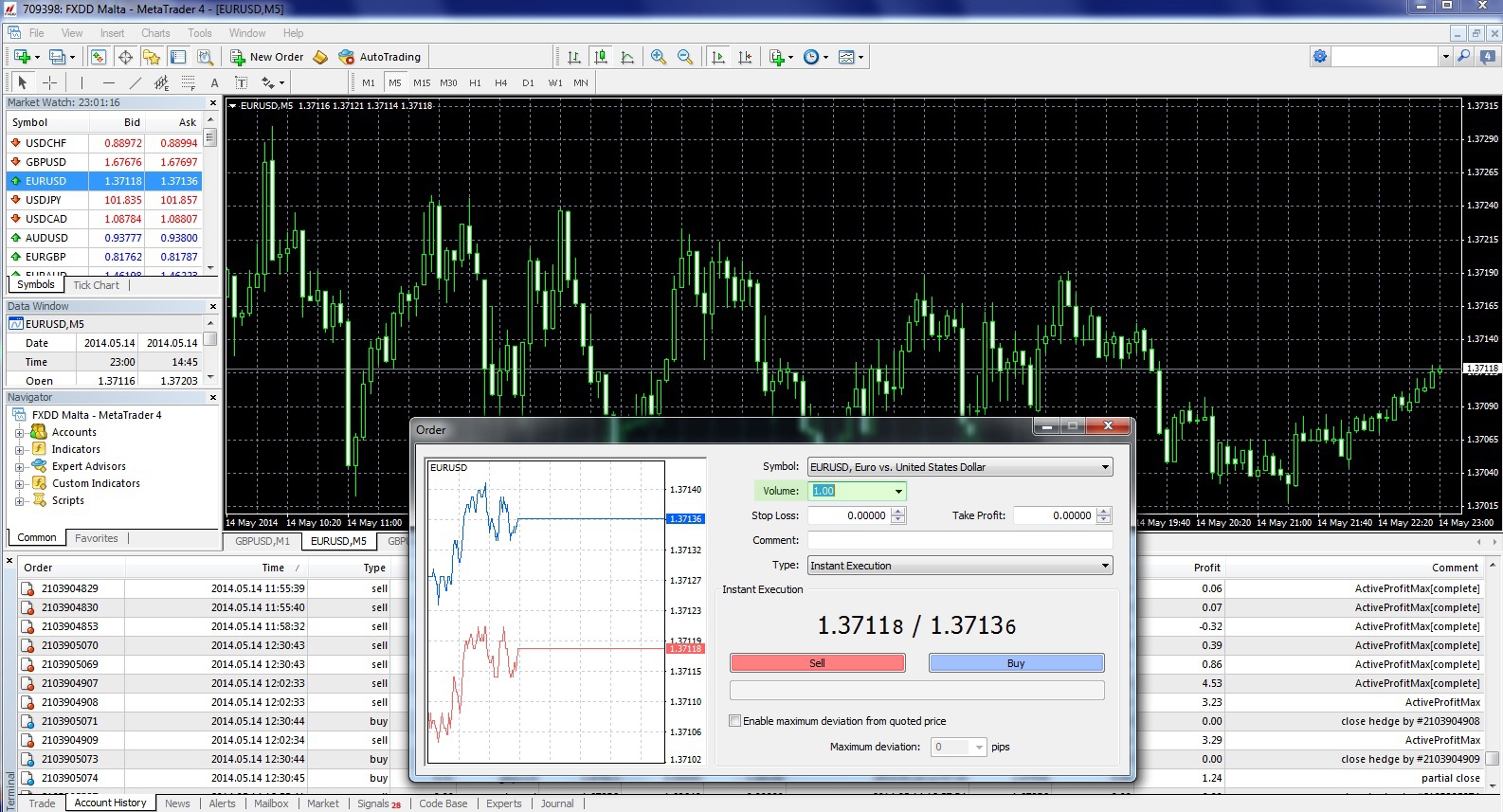This screenshot has width=1503, height=812.
Task: Click the Comment field in Order dialog
Action: click(x=960, y=540)
